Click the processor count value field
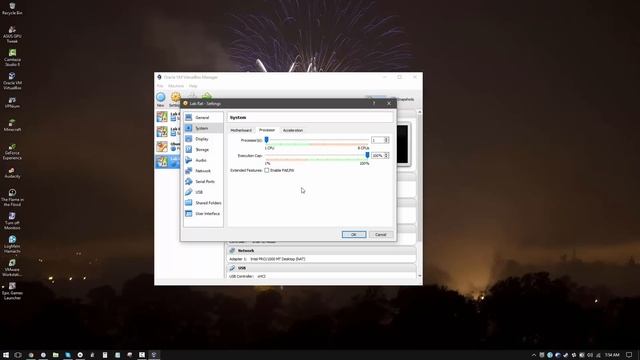Viewport: 640px width, 360px height. [378, 140]
